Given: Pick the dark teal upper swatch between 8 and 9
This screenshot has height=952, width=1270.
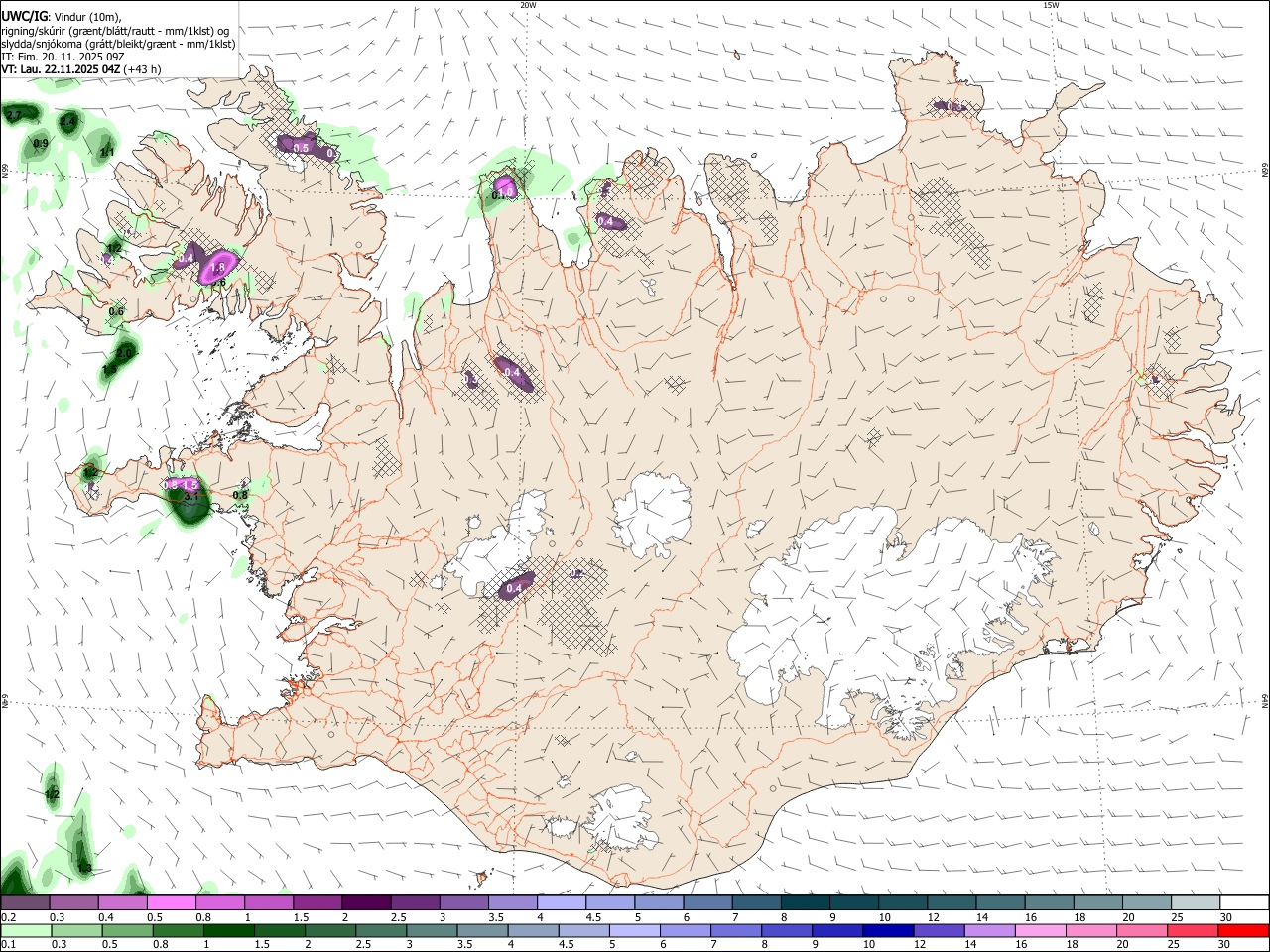Looking at the screenshot, I should pyautogui.click(x=805, y=902).
